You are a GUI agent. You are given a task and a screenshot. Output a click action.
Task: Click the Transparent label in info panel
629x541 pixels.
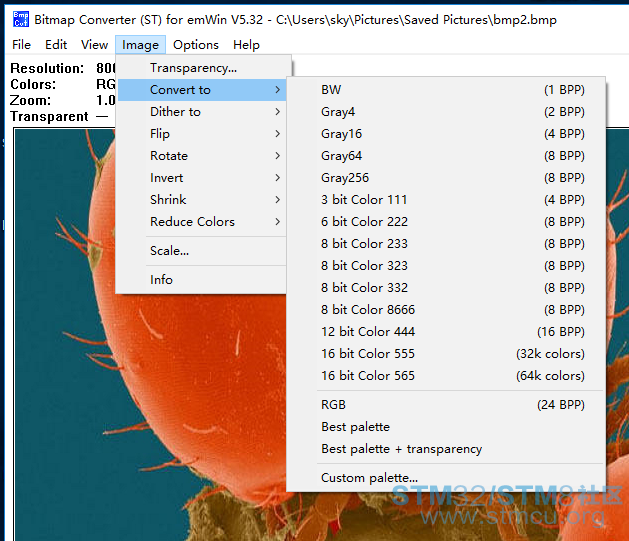coord(49,116)
